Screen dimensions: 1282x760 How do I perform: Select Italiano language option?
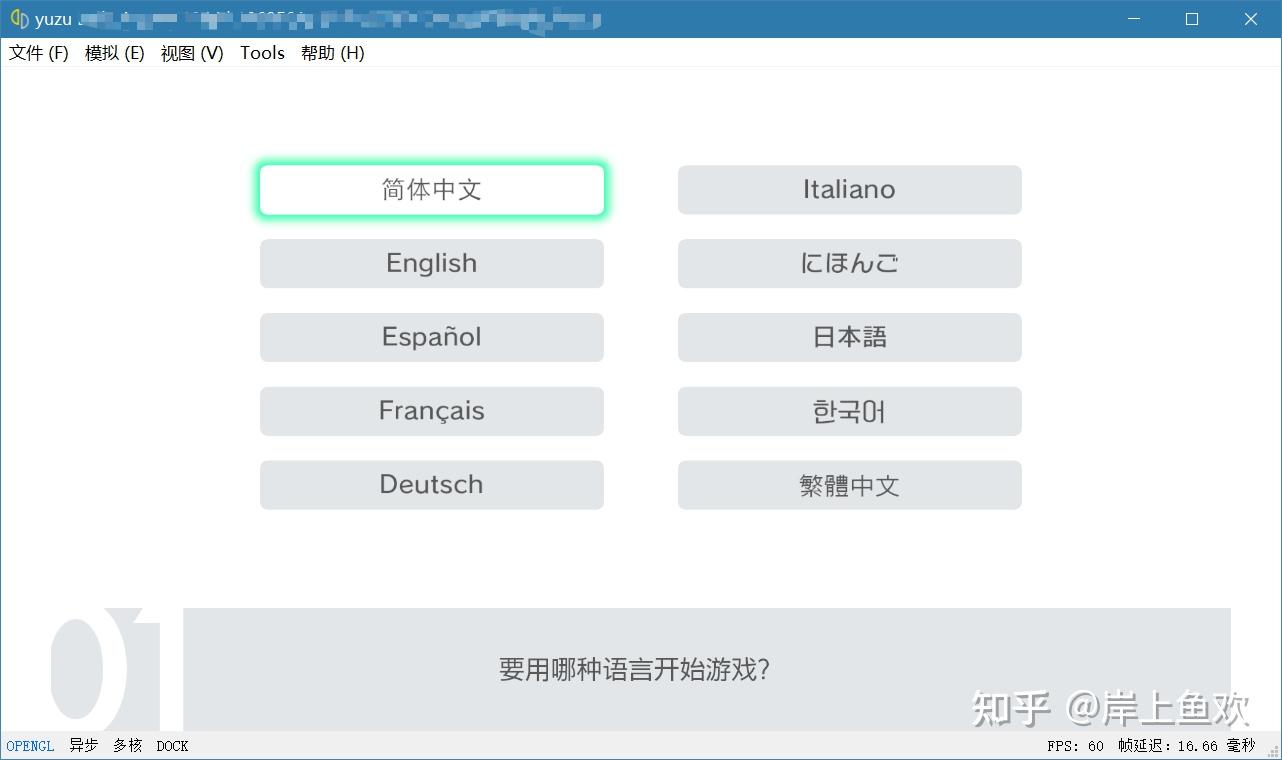pyautogui.click(x=850, y=190)
